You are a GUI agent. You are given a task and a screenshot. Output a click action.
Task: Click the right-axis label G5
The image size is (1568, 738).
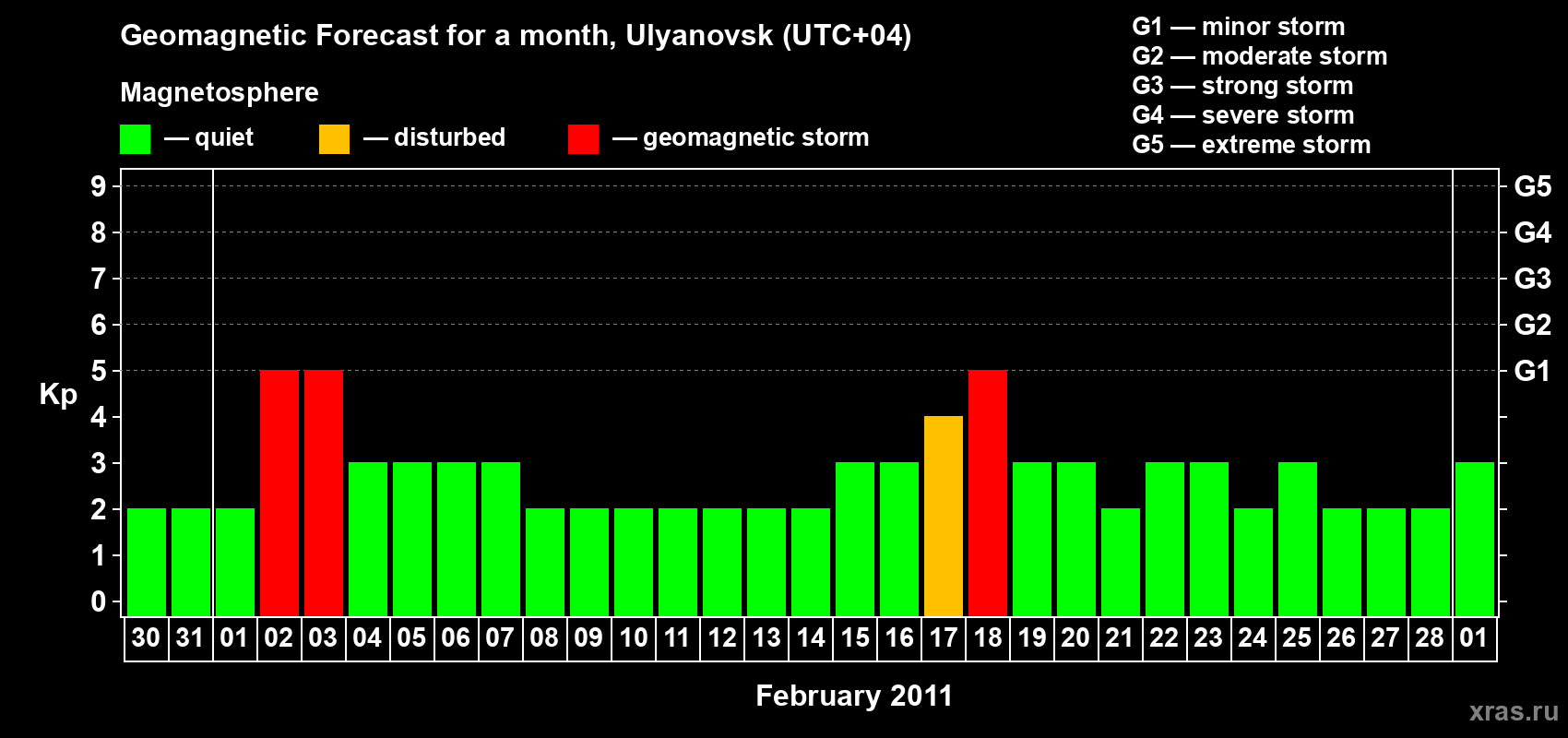coord(1532,186)
